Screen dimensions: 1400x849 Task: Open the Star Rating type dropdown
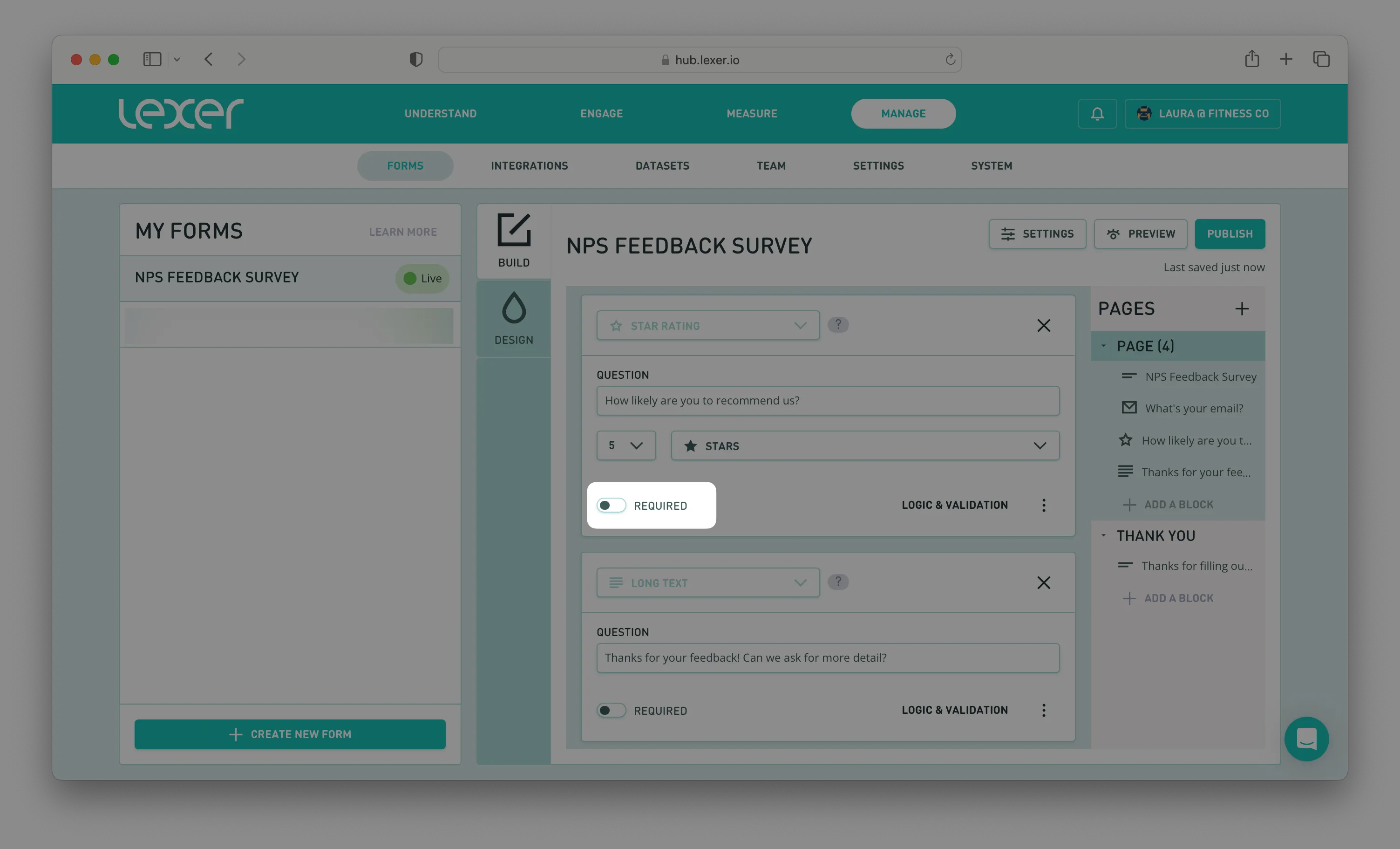pos(707,326)
